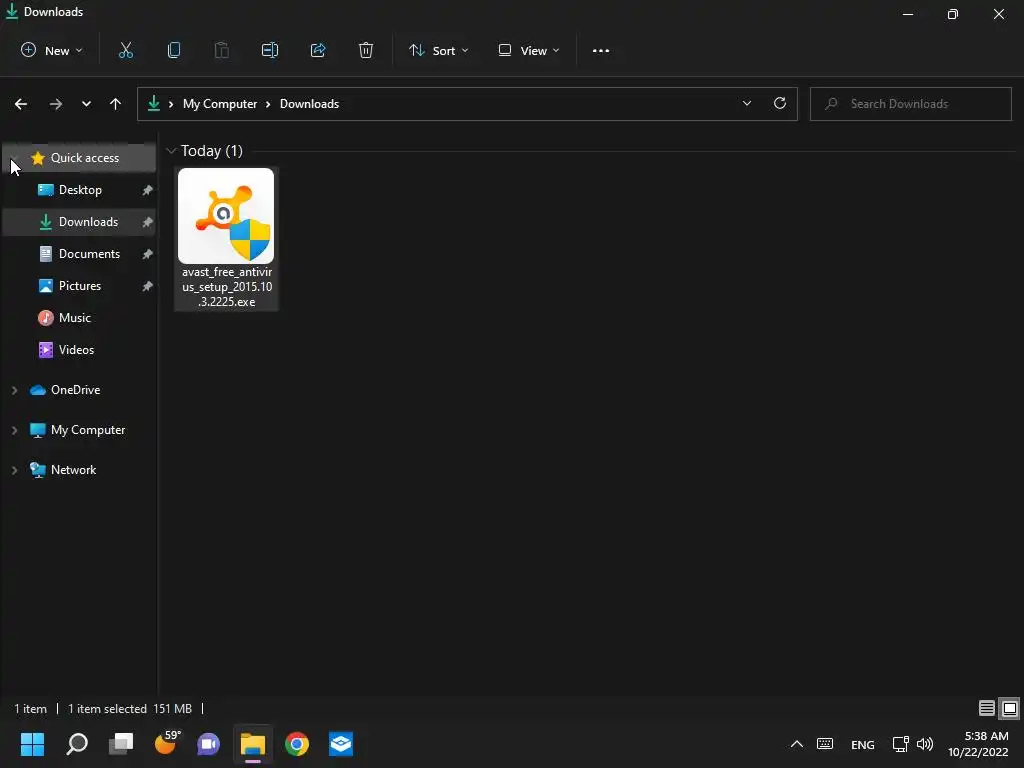Open the View layout dropdown
1024x768 pixels.
click(x=528, y=50)
